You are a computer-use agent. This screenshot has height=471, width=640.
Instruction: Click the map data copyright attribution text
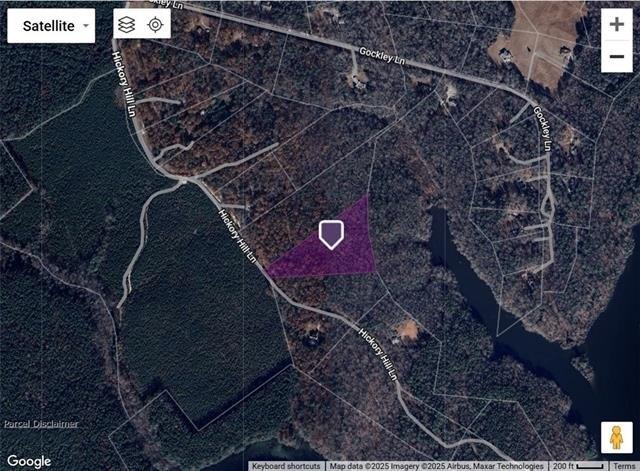click(436, 466)
